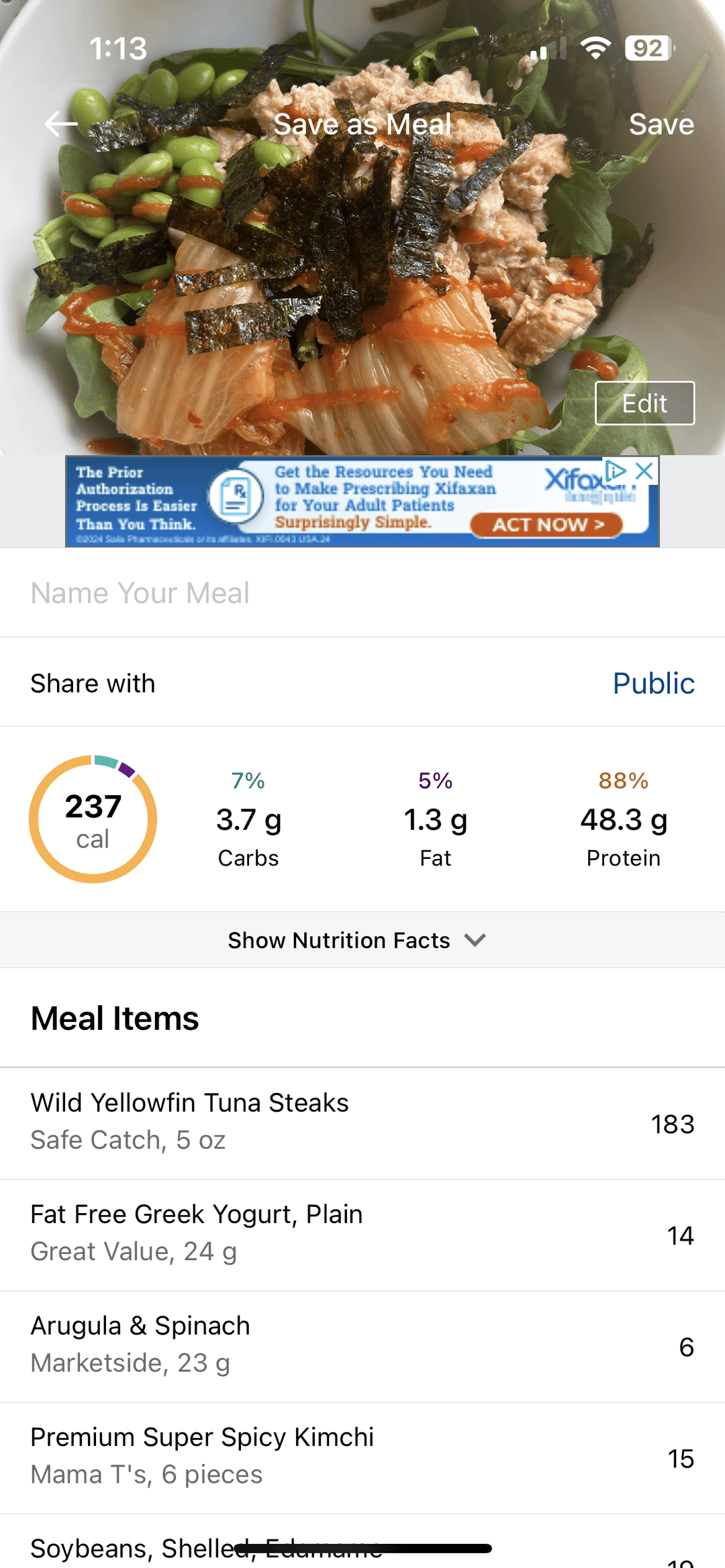
Task: Tap the battery indicator showing 92
Action: [650, 48]
